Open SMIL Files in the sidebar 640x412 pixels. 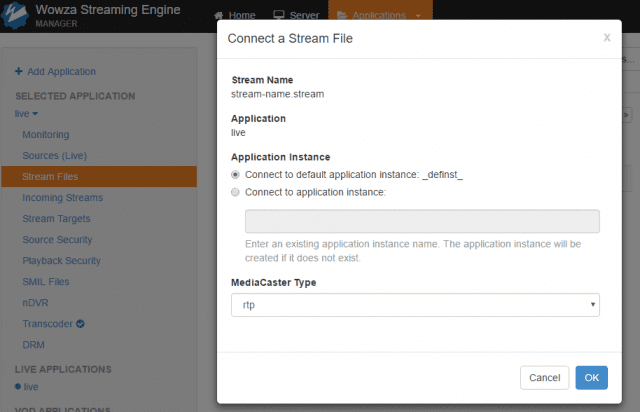[x=46, y=282]
